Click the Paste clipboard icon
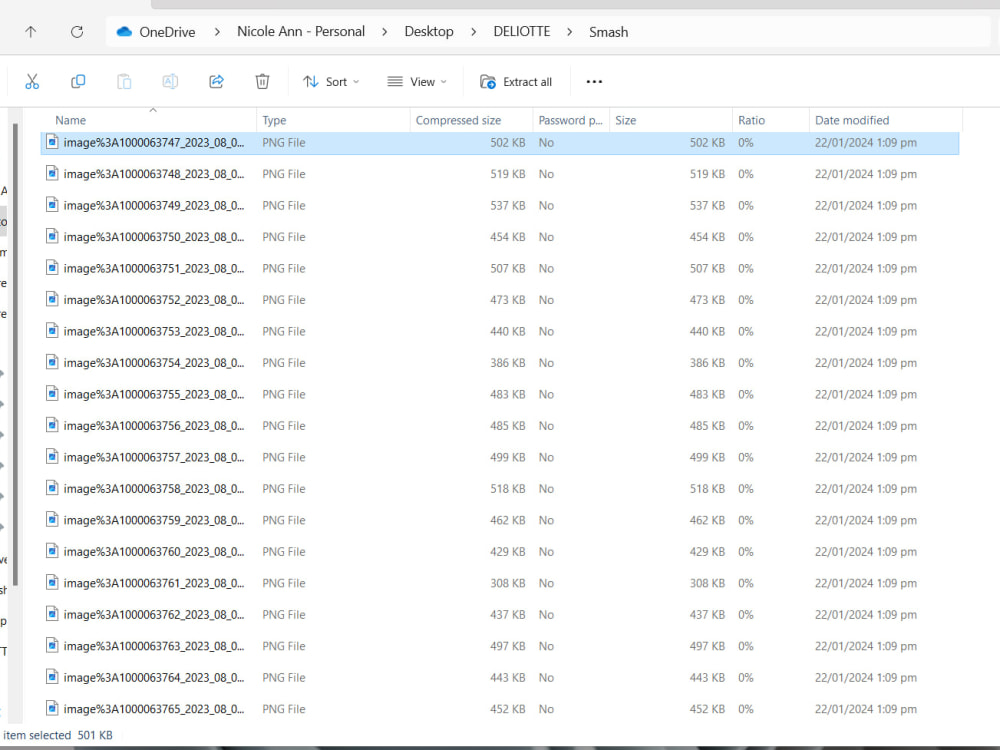Screen dimensions: 1000x750 124,82
